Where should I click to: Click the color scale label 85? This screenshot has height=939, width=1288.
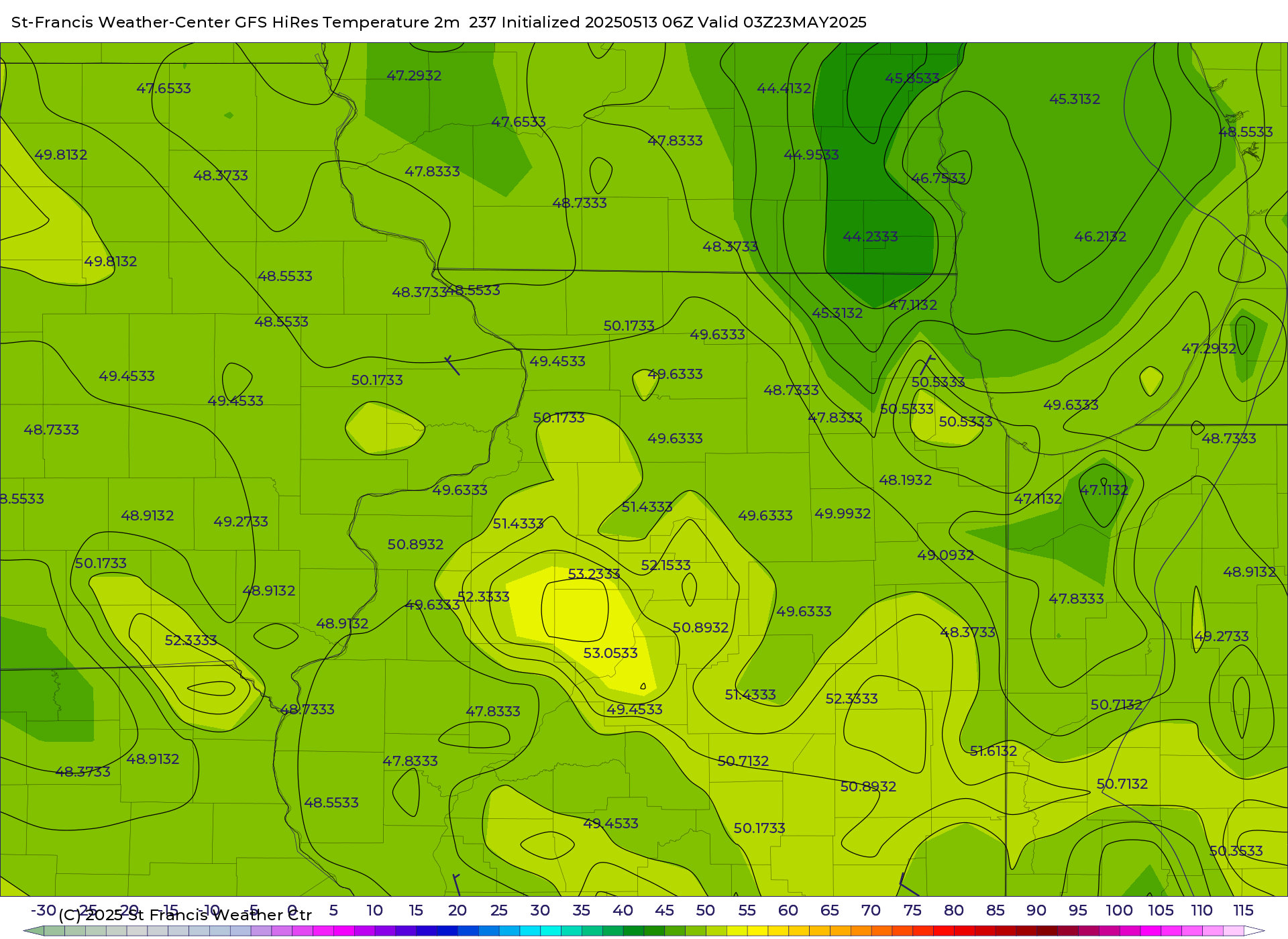tap(996, 911)
